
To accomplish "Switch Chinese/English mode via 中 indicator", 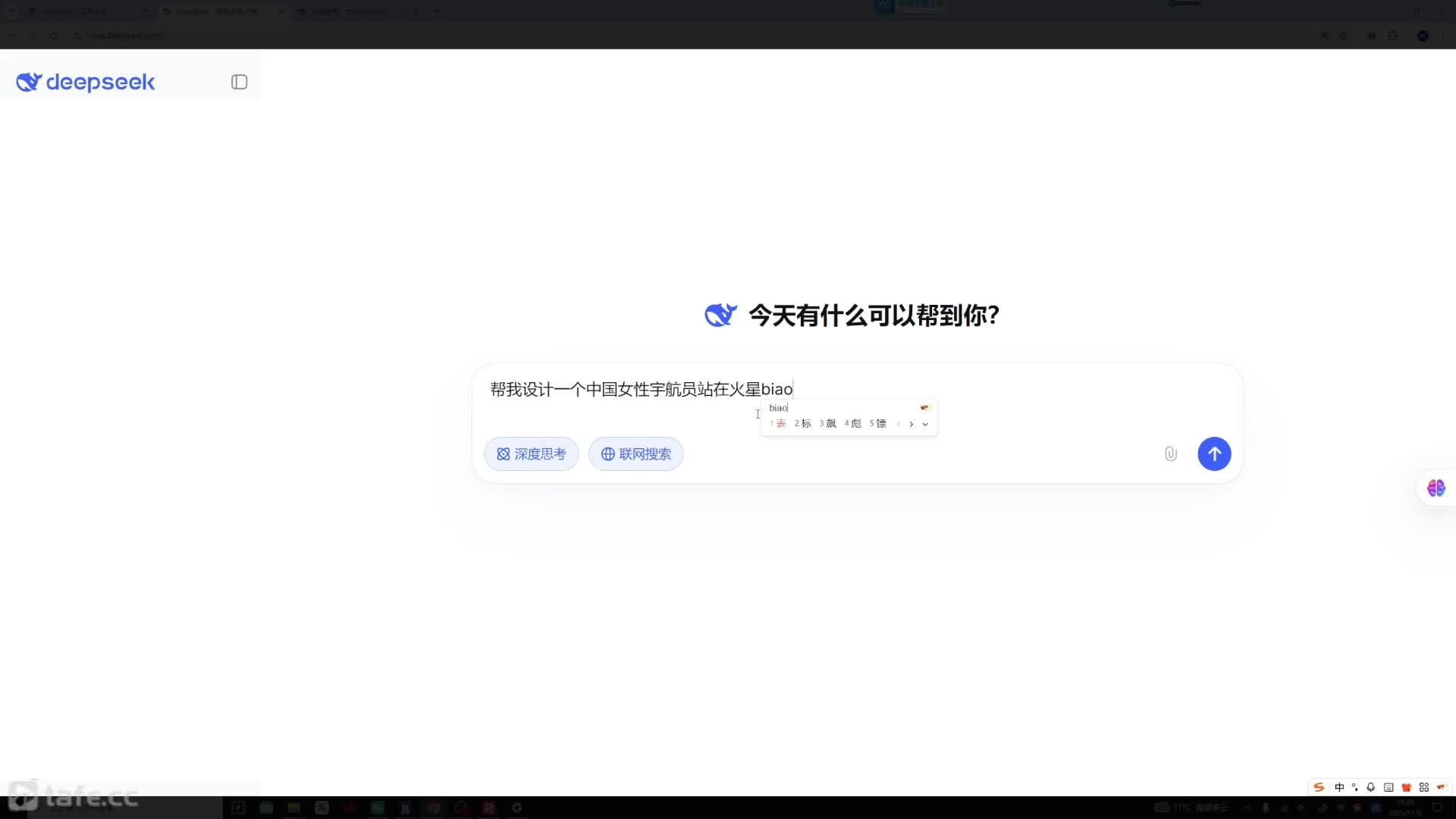I will (x=1339, y=787).
